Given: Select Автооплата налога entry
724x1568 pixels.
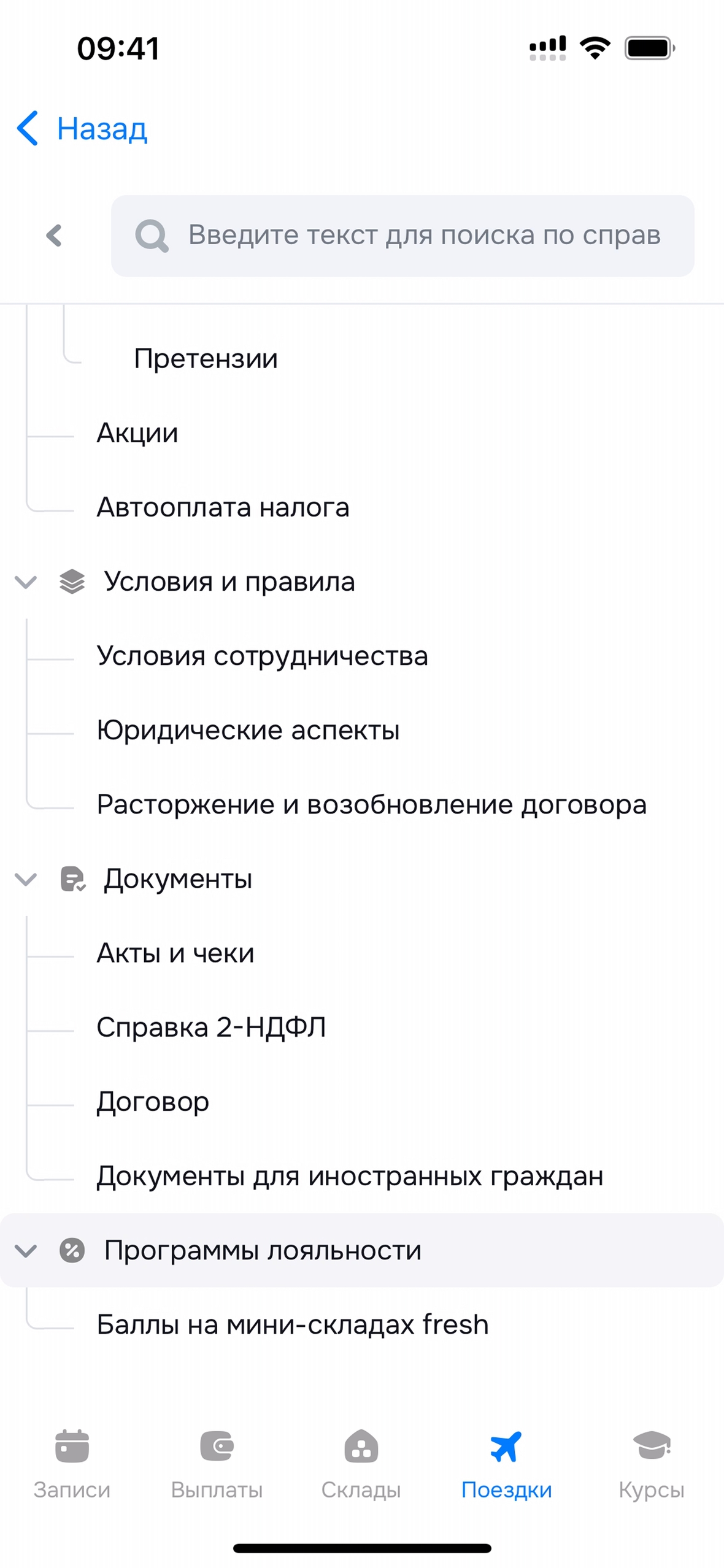Looking at the screenshot, I should 223,507.
